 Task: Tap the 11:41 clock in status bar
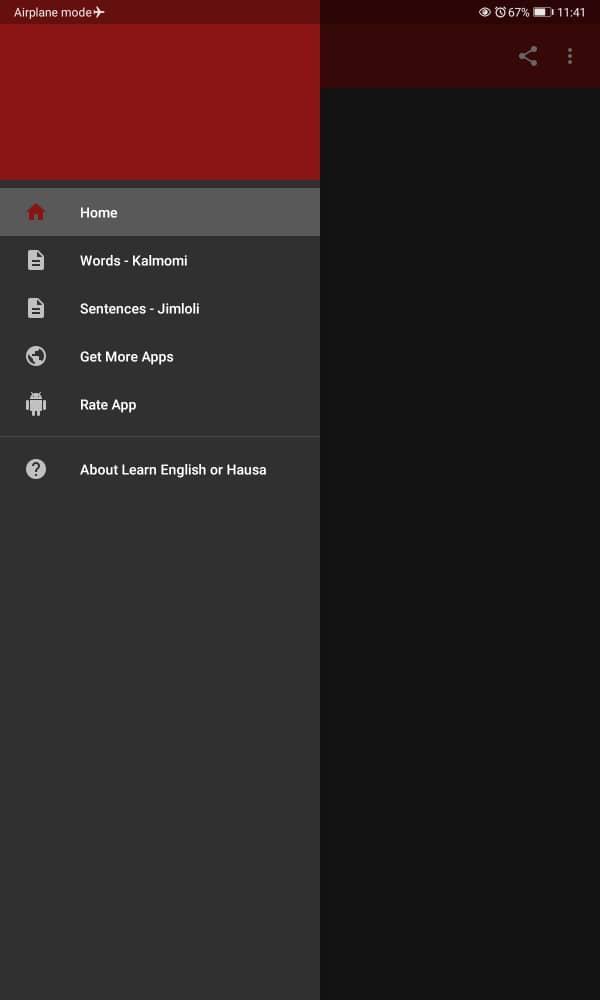571,12
